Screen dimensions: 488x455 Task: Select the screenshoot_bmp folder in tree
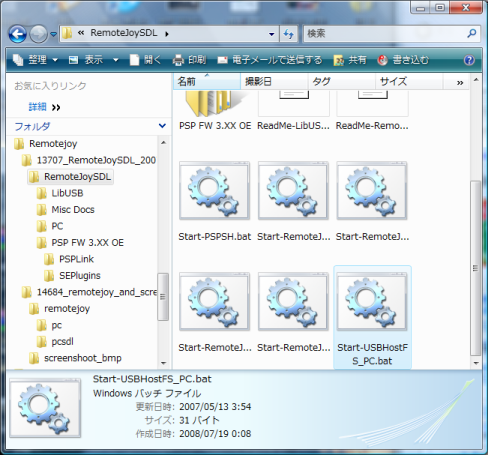[x=75, y=358]
